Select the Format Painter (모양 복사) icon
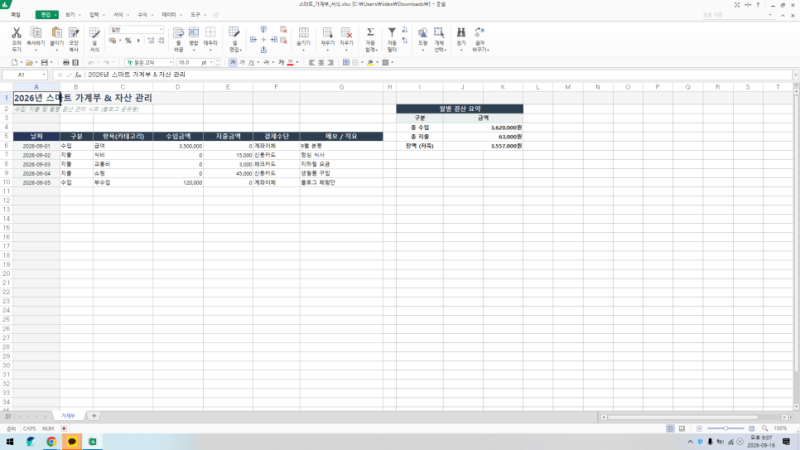 point(74,34)
